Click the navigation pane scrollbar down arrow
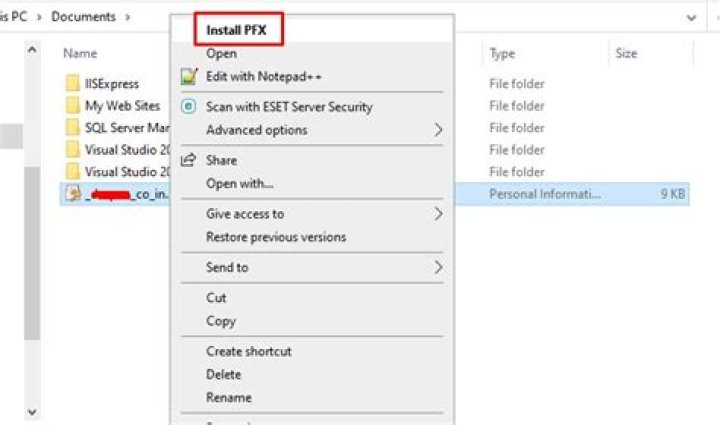Viewport: 720px width, 425px height. [31, 411]
